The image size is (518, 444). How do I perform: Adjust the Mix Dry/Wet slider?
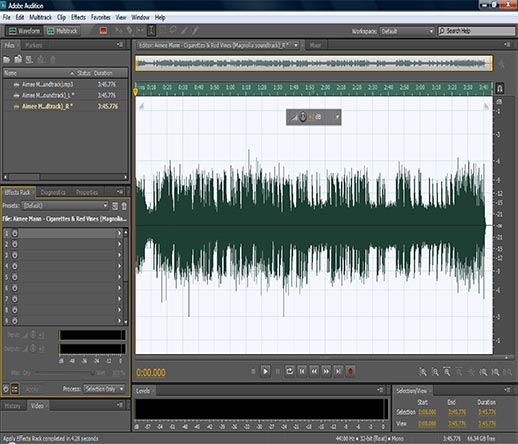coord(64,373)
